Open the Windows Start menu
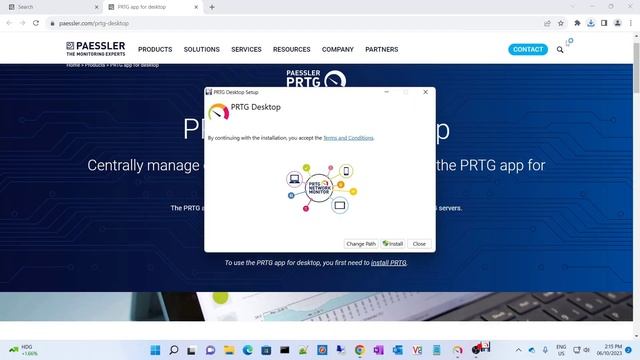Image resolution: width=640 pixels, height=360 pixels. tap(155, 350)
